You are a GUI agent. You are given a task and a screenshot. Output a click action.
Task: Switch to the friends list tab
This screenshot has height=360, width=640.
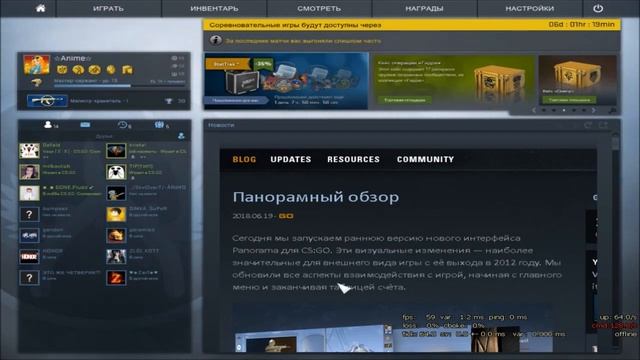pos(48,124)
